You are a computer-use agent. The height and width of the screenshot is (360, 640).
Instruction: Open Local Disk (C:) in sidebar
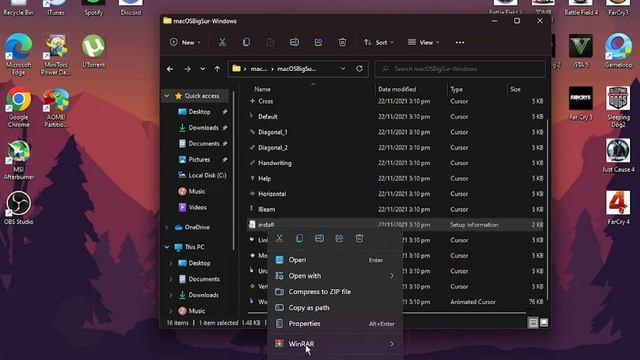pyautogui.click(x=202, y=176)
